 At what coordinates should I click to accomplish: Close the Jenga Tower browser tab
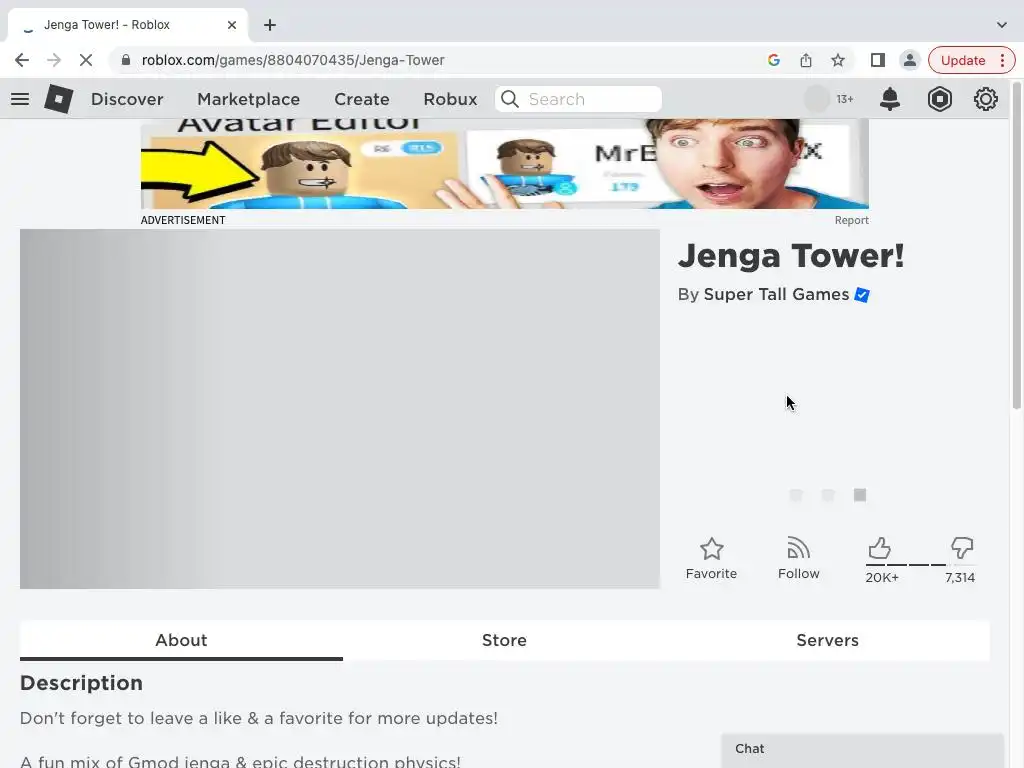232,25
